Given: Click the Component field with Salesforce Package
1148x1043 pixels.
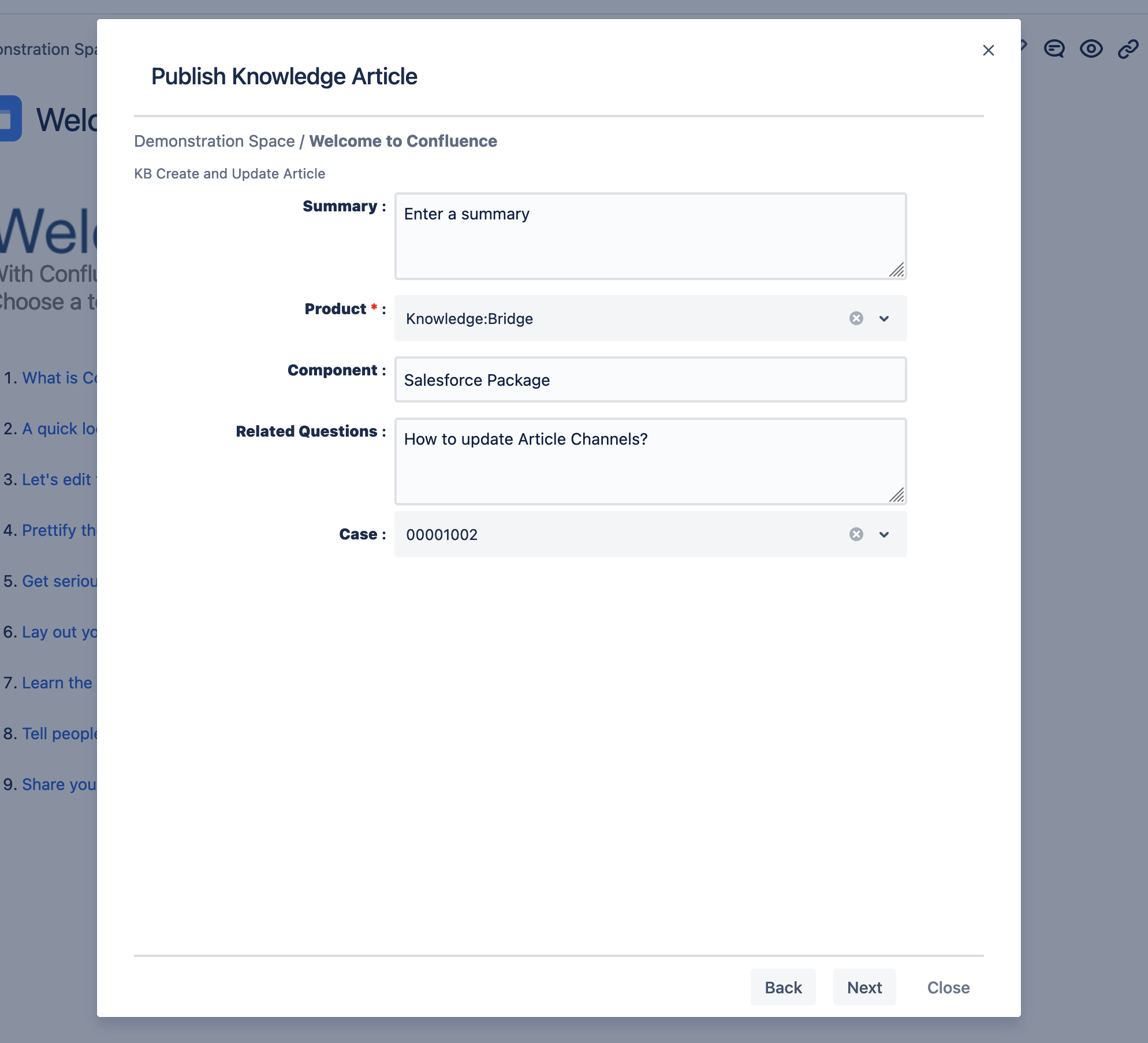Looking at the screenshot, I should (x=650, y=379).
